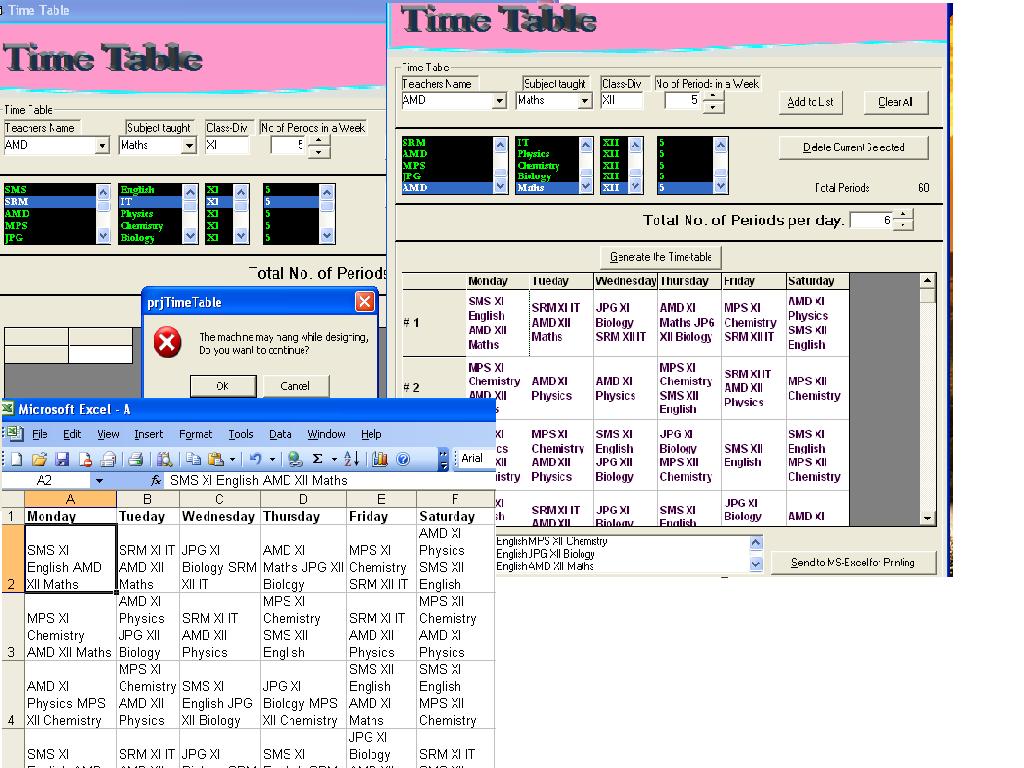The image size is (1024, 768).
Task: Click the Excel Help question mark icon
Action: (x=403, y=459)
